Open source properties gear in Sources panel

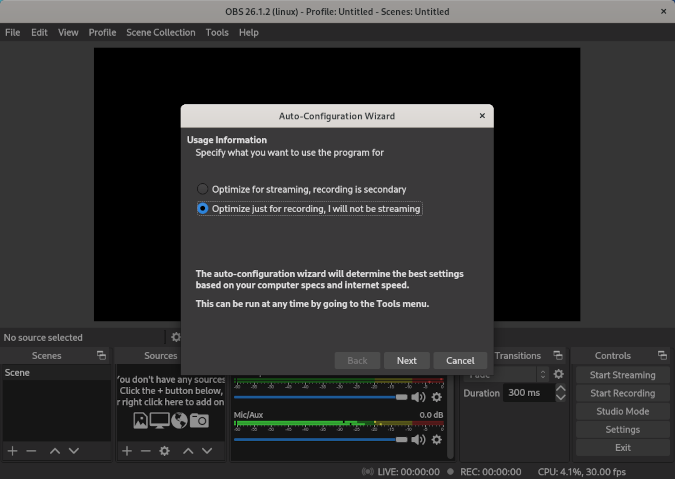click(x=165, y=451)
